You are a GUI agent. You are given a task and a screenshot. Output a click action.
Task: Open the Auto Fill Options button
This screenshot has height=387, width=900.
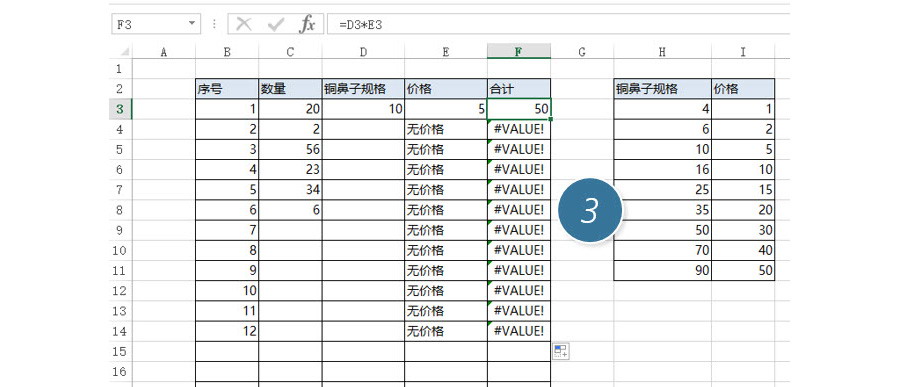tap(561, 351)
